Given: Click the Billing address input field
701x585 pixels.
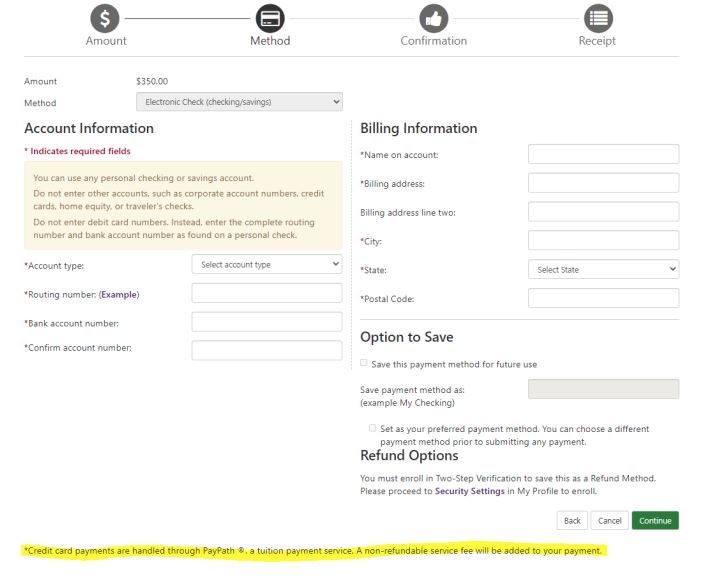Looking at the screenshot, I should point(604,183).
